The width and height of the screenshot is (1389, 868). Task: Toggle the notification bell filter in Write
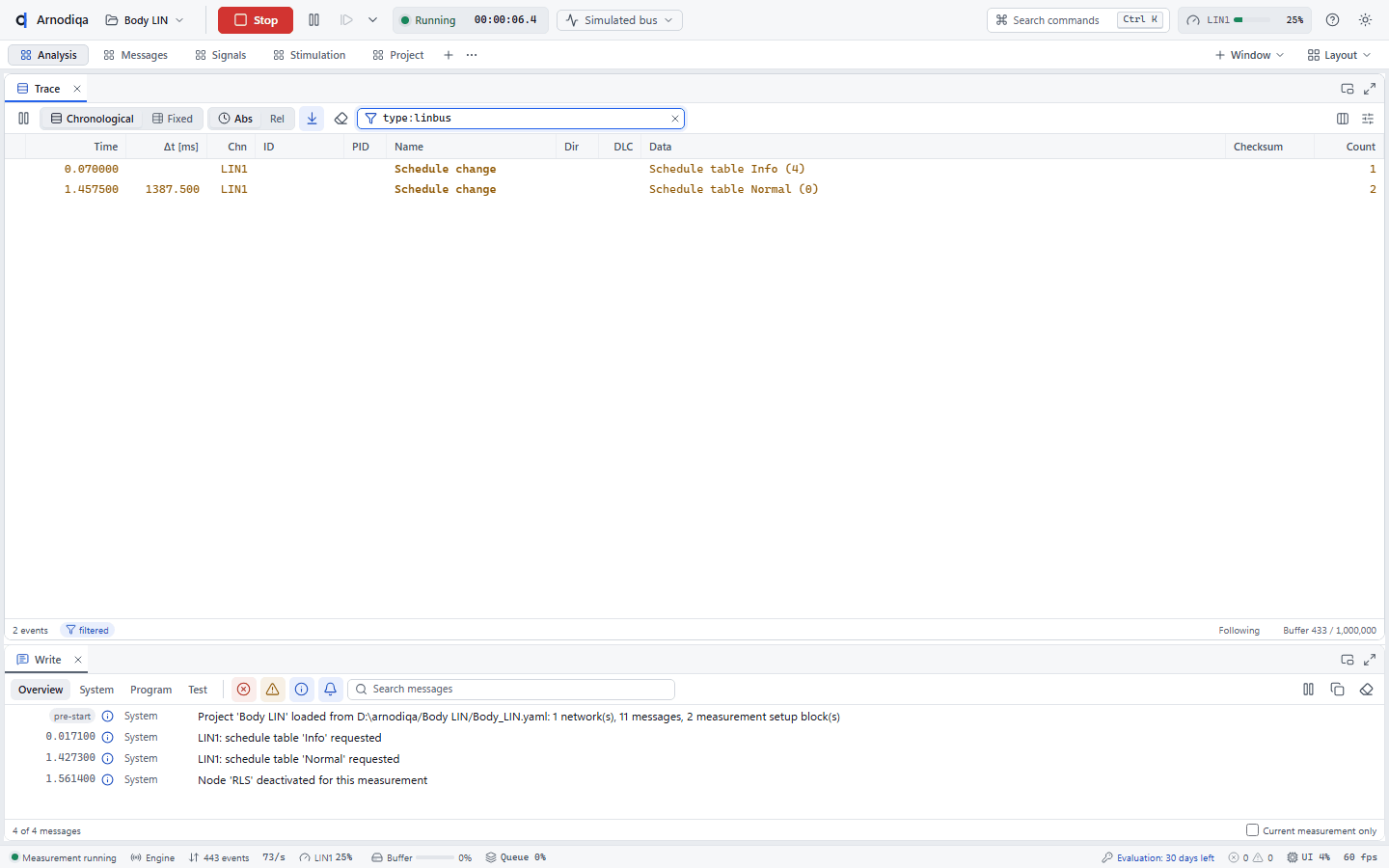330,689
